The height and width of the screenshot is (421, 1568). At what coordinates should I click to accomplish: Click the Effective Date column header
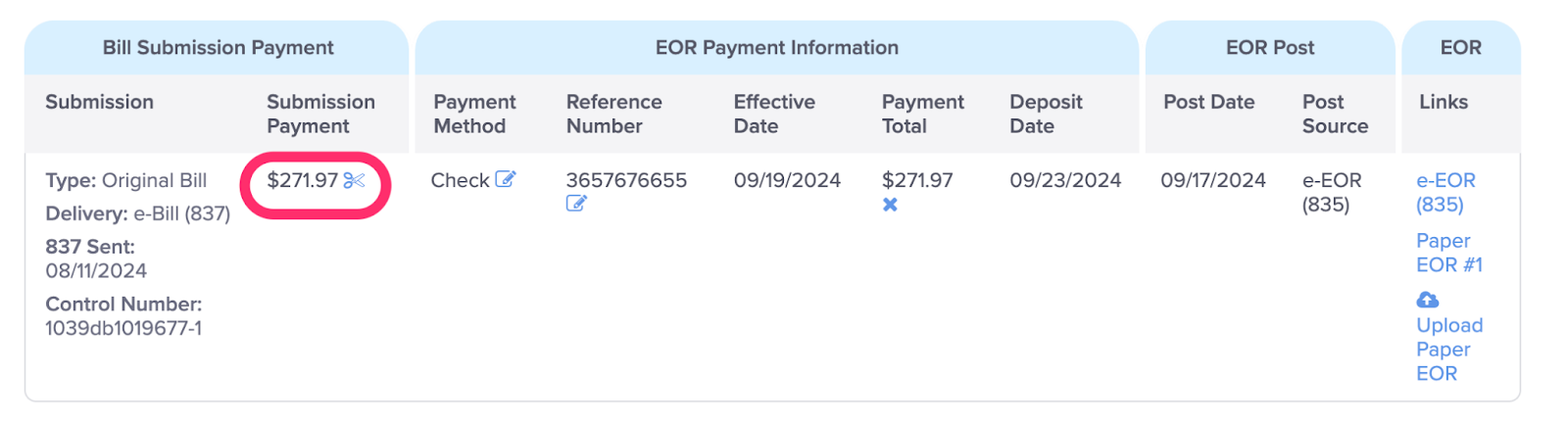pos(774,114)
